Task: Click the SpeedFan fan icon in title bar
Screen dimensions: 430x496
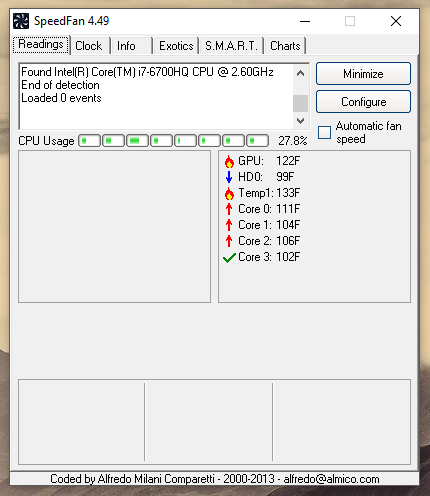Action: (21, 21)
